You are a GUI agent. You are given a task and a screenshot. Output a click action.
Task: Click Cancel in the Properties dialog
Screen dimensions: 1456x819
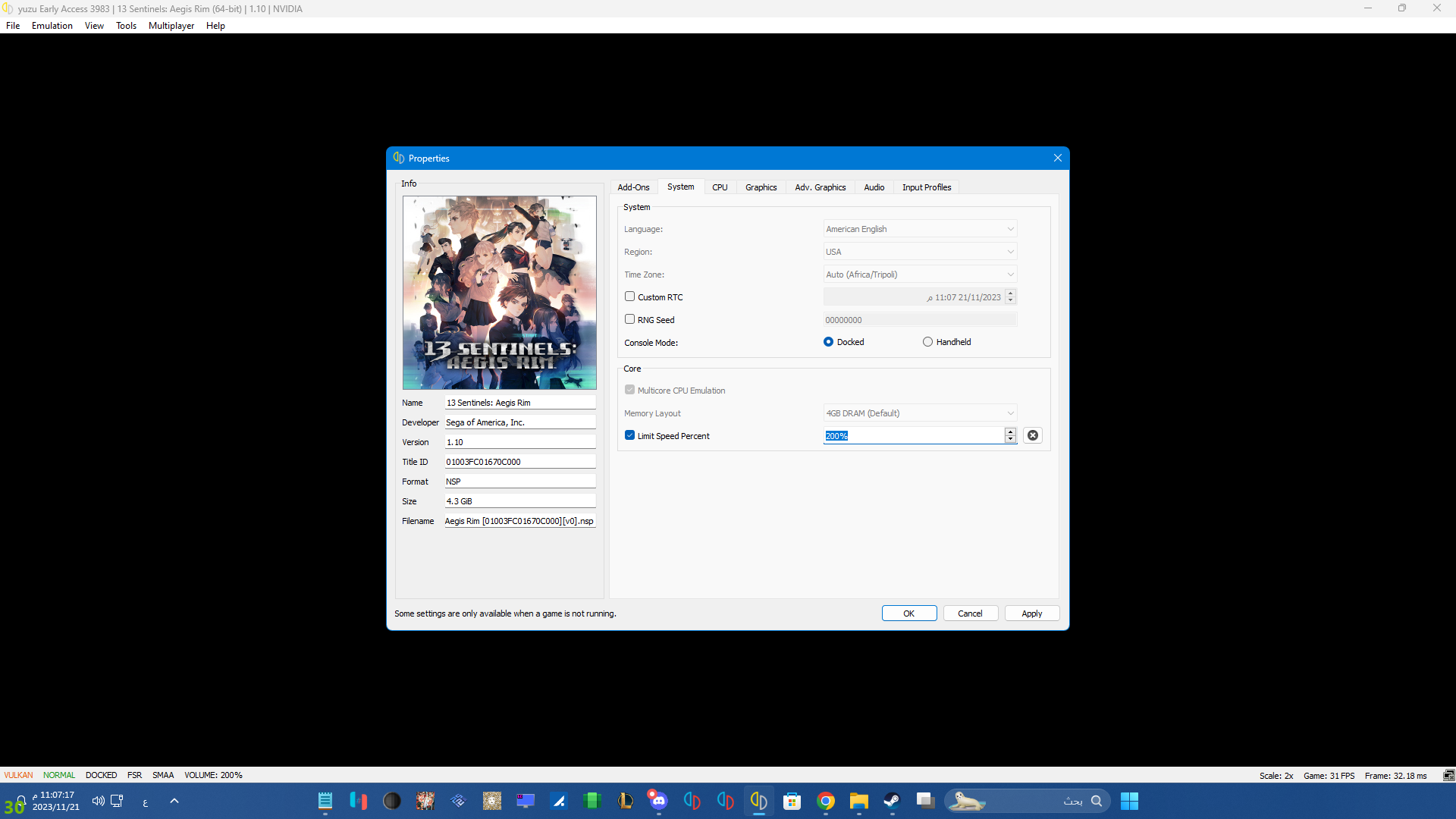pyautogui.click(x=970, y=613)
